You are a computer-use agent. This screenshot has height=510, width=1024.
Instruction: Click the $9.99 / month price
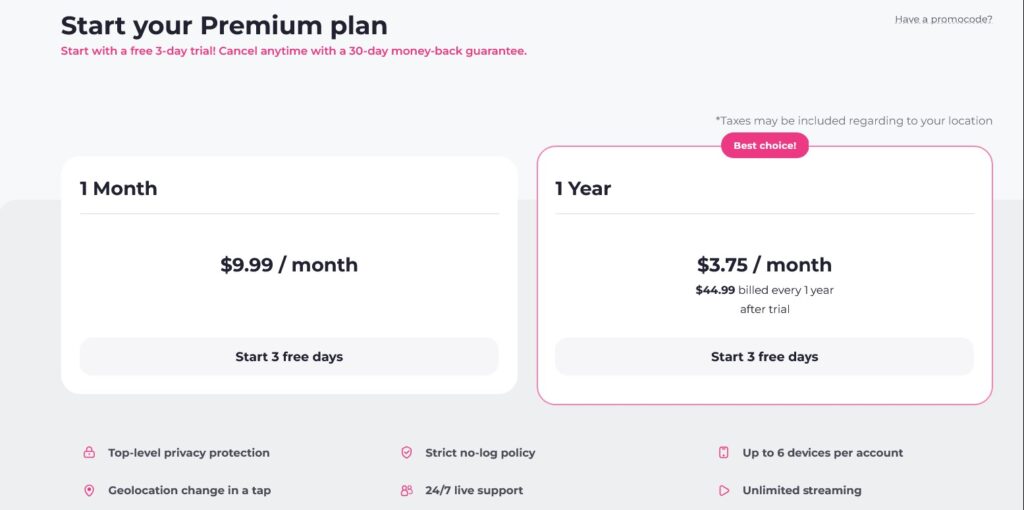tap(289, 264)
